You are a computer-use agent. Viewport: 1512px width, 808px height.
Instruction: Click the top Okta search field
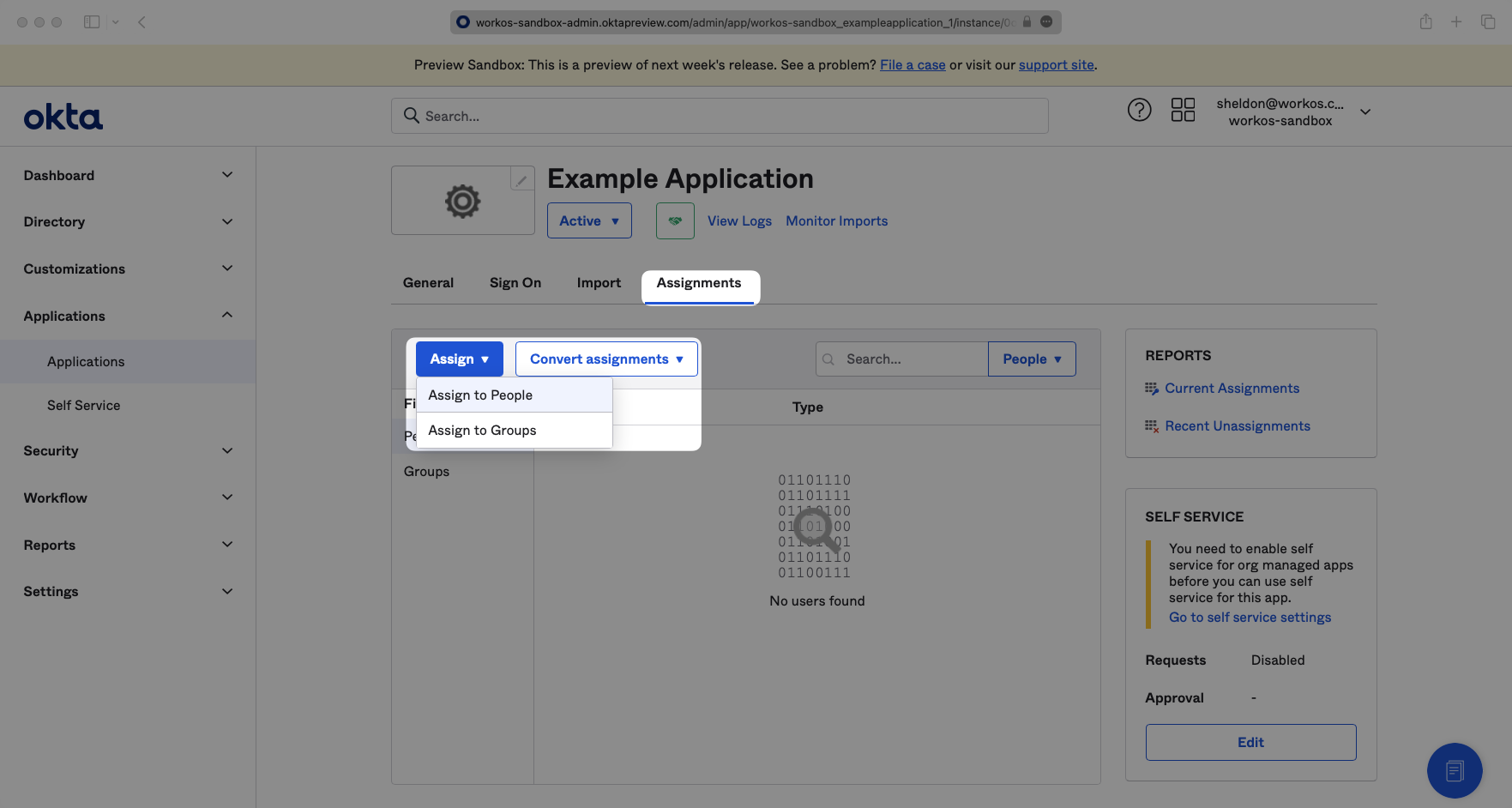click(720, 116)
